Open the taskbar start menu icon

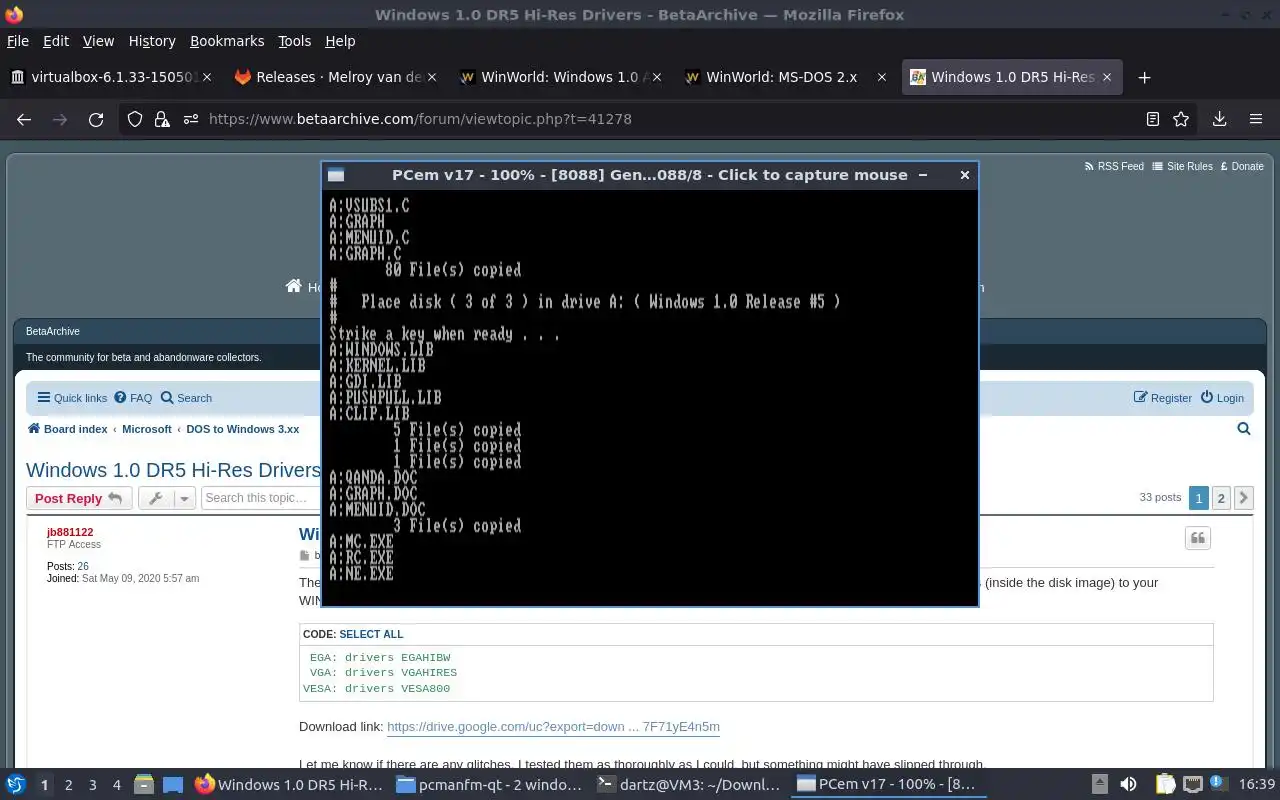(15, 785)
